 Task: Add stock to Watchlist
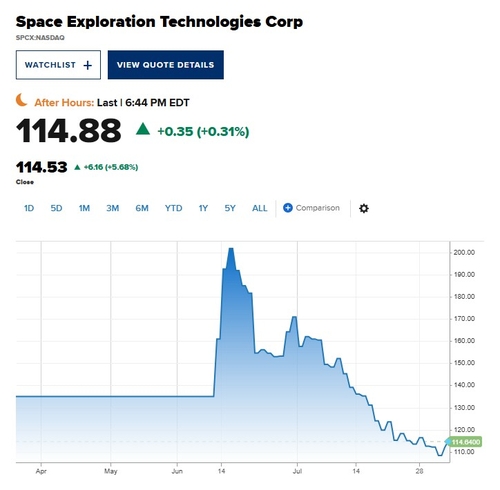[58, 65]
